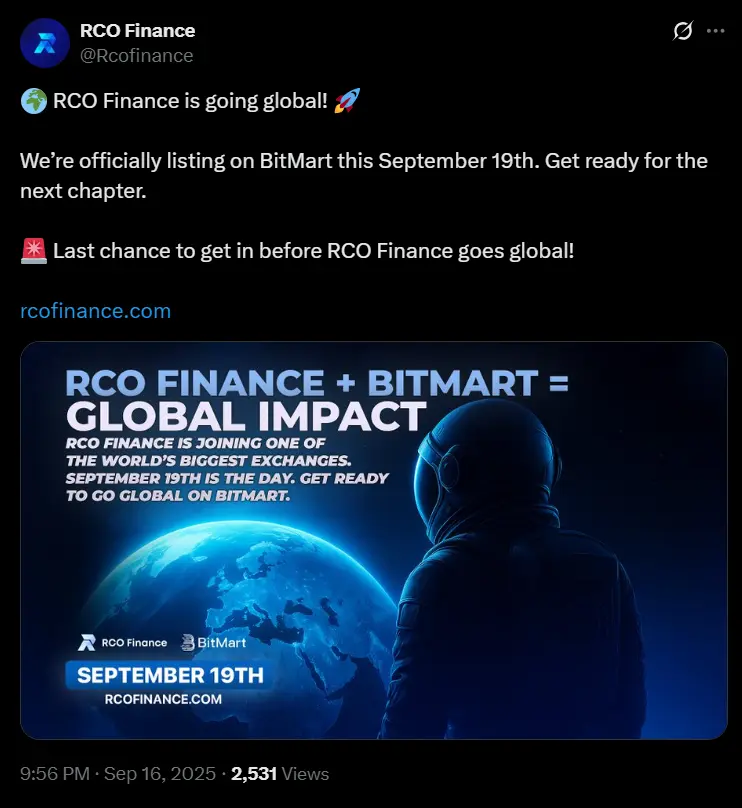Viewport: 742px width, 808px height.
Task: Click the rocket emoji after 'going global!'
Action: click(x=349, y=101)
